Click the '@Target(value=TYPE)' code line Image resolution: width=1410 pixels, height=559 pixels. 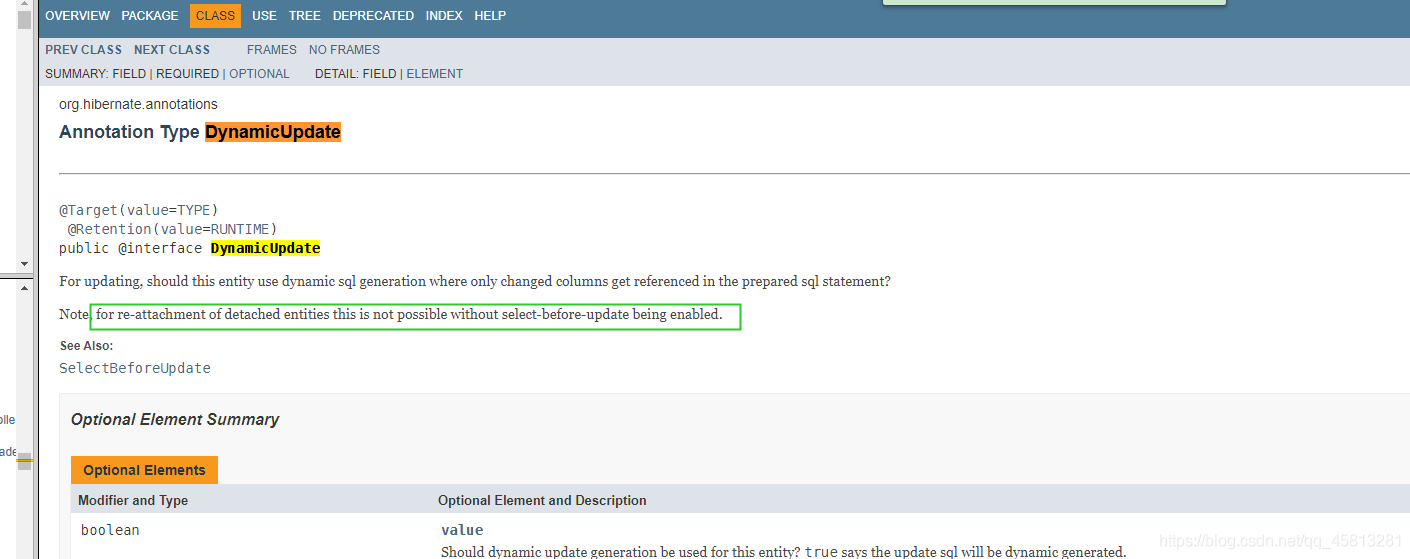pos(139,210)
